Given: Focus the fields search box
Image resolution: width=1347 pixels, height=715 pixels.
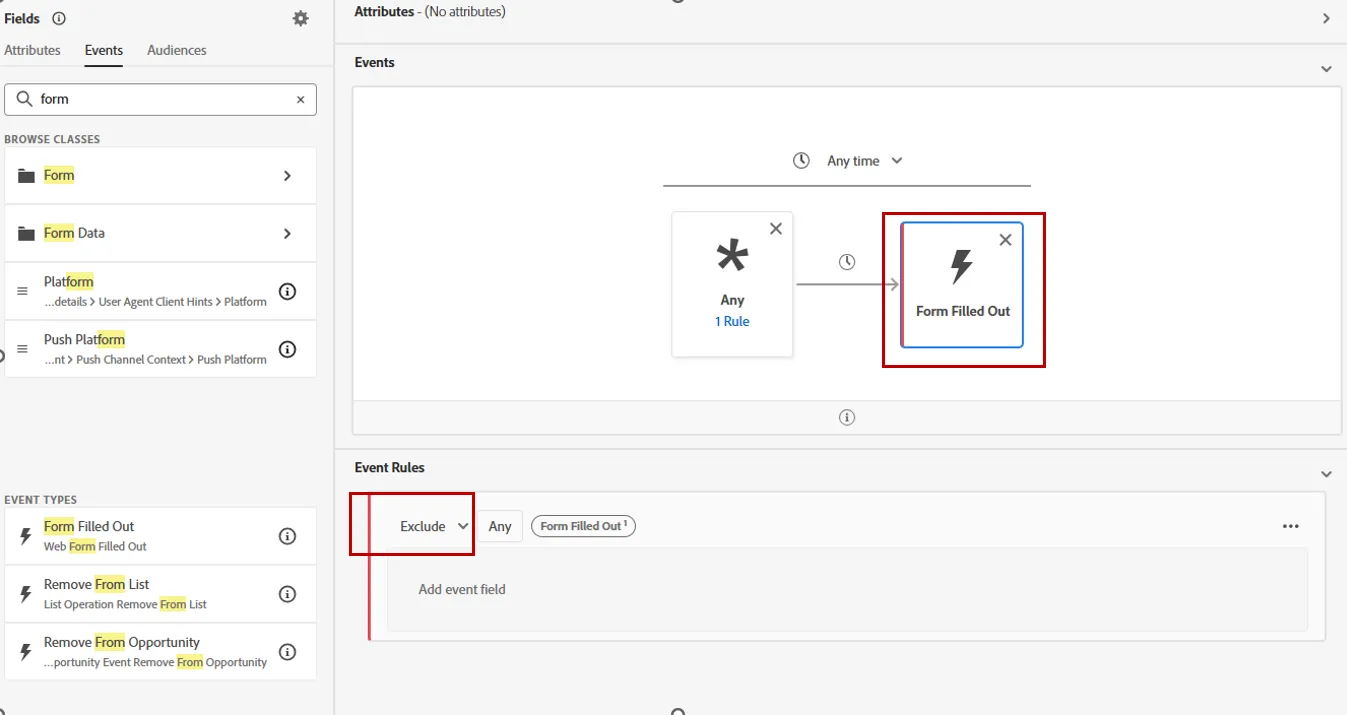Looking at the screenshot, I should [160, 99].
